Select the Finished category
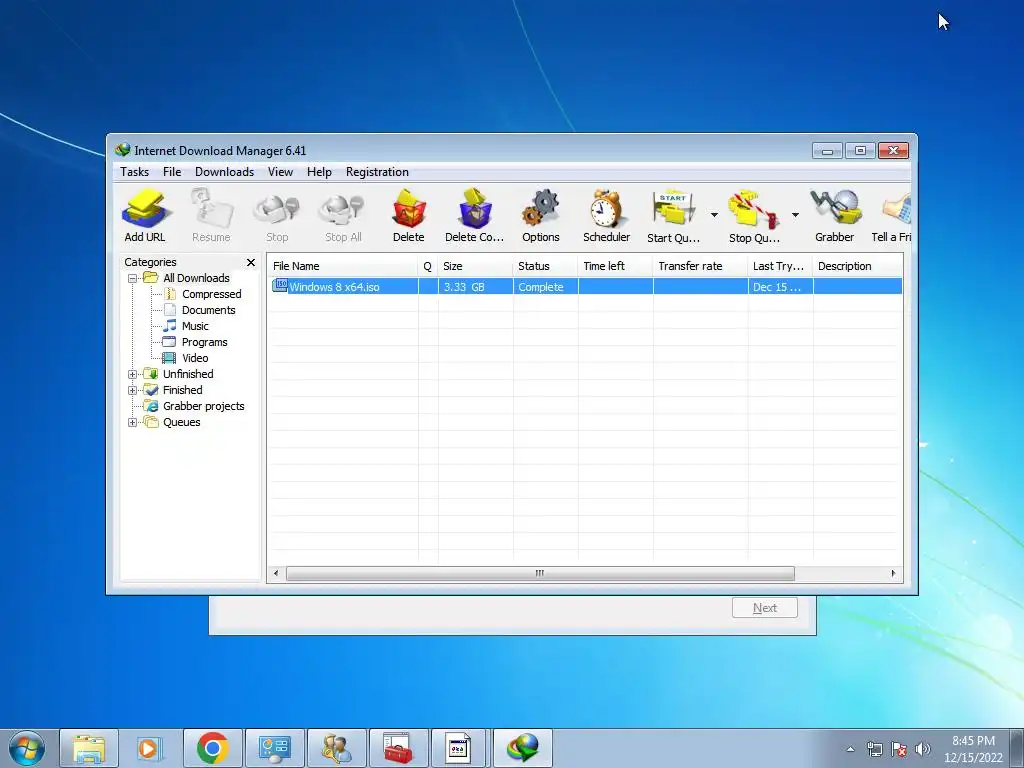Image resolution: width=1024 pixels, height=768 pixels. pos(182,390)
